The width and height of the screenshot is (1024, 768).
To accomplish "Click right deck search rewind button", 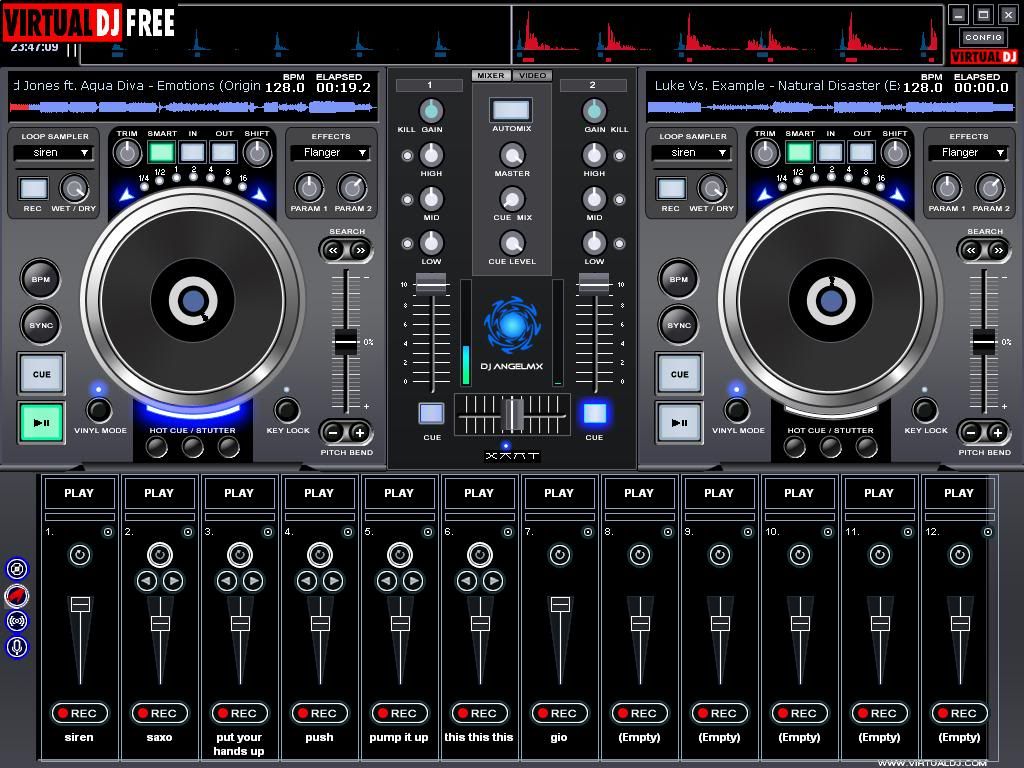I will click(x=972, y=249).
